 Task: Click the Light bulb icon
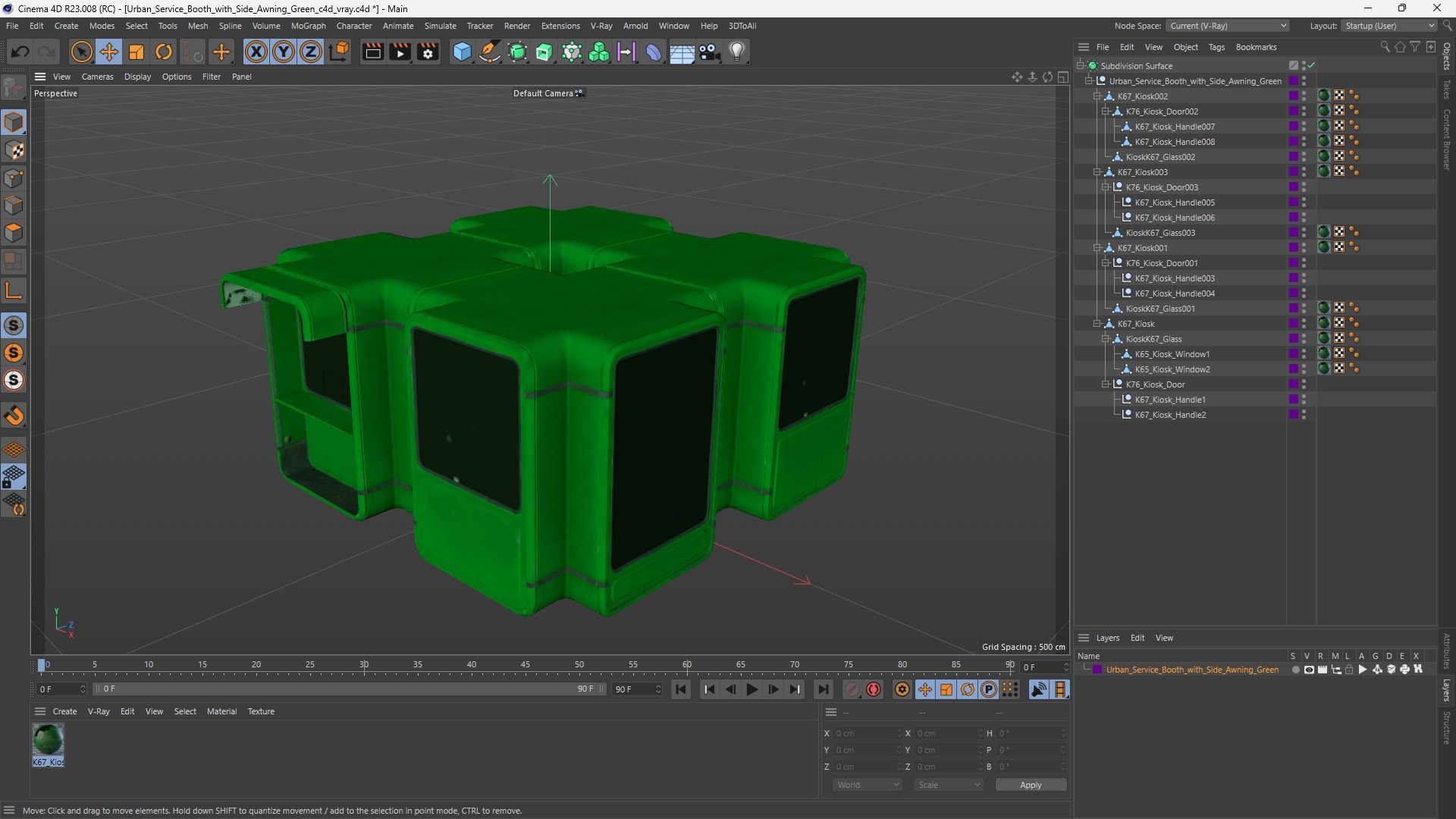737,52
